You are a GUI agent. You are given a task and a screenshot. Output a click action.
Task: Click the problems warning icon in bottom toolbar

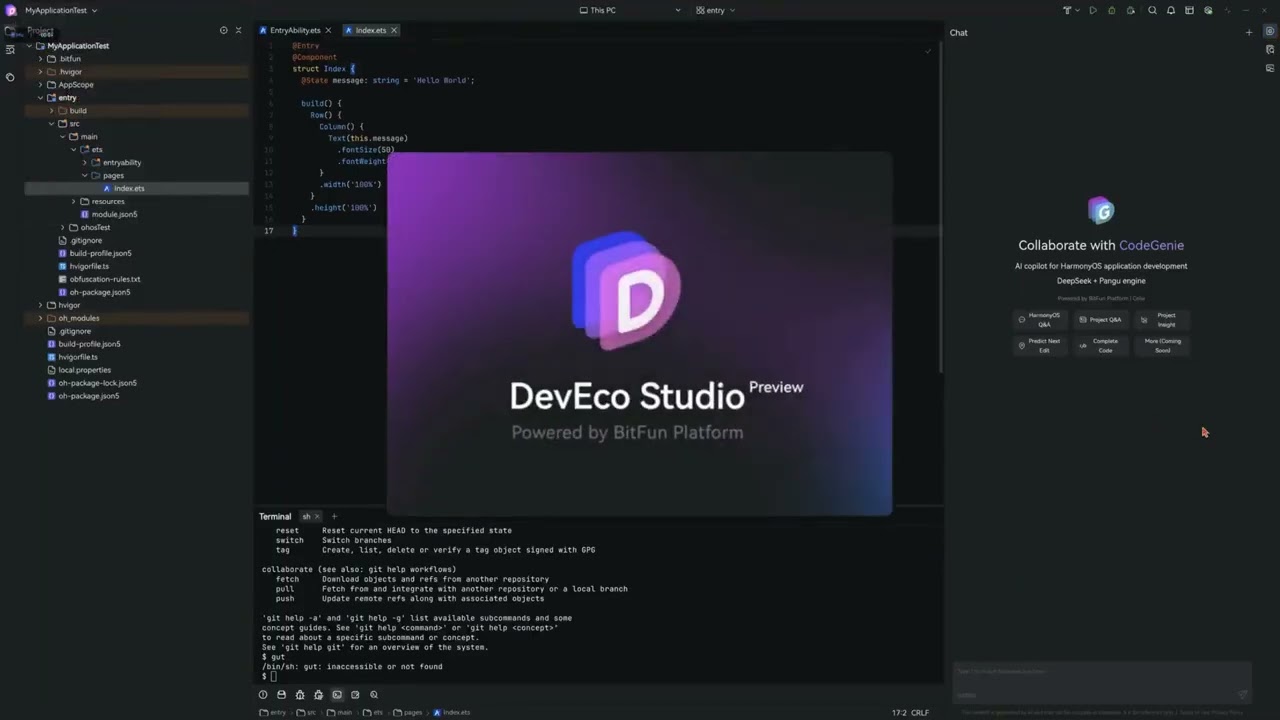point(263,694)
